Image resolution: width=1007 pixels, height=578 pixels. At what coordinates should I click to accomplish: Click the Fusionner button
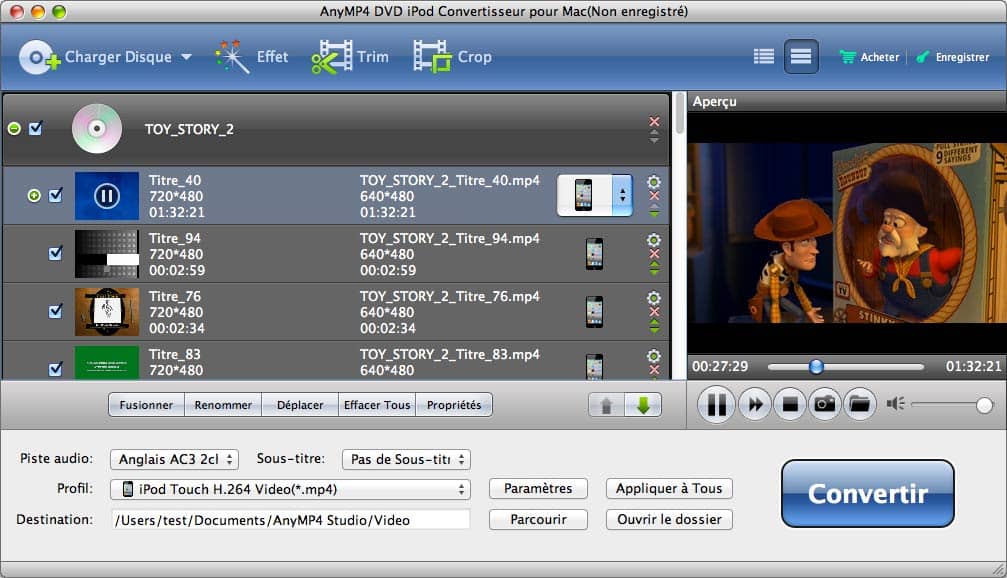pyautogui.click(x=146, y=405)
